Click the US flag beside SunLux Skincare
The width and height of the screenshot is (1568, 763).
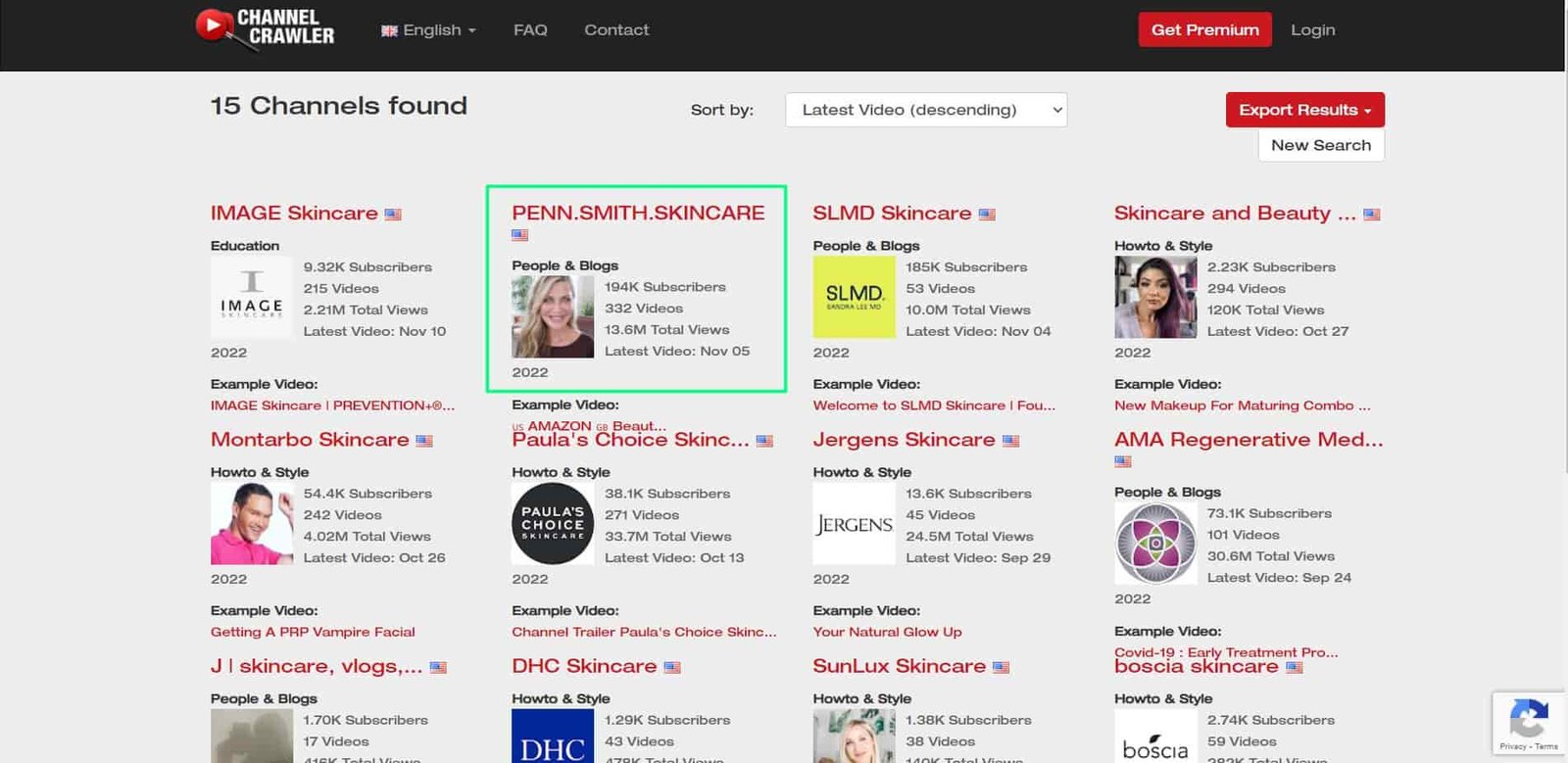1001,667
